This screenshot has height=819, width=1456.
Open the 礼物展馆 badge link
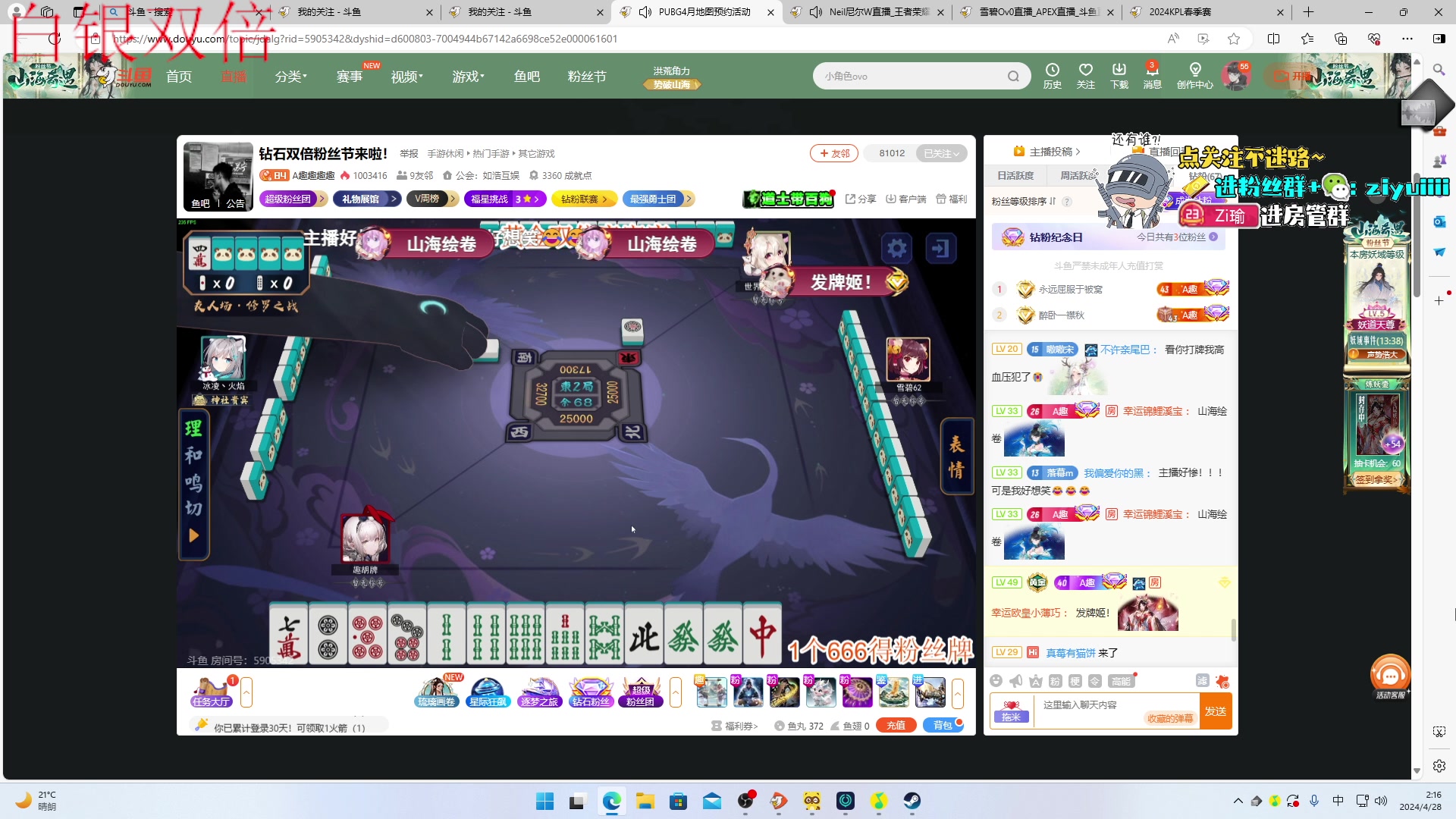pos(367,199)
